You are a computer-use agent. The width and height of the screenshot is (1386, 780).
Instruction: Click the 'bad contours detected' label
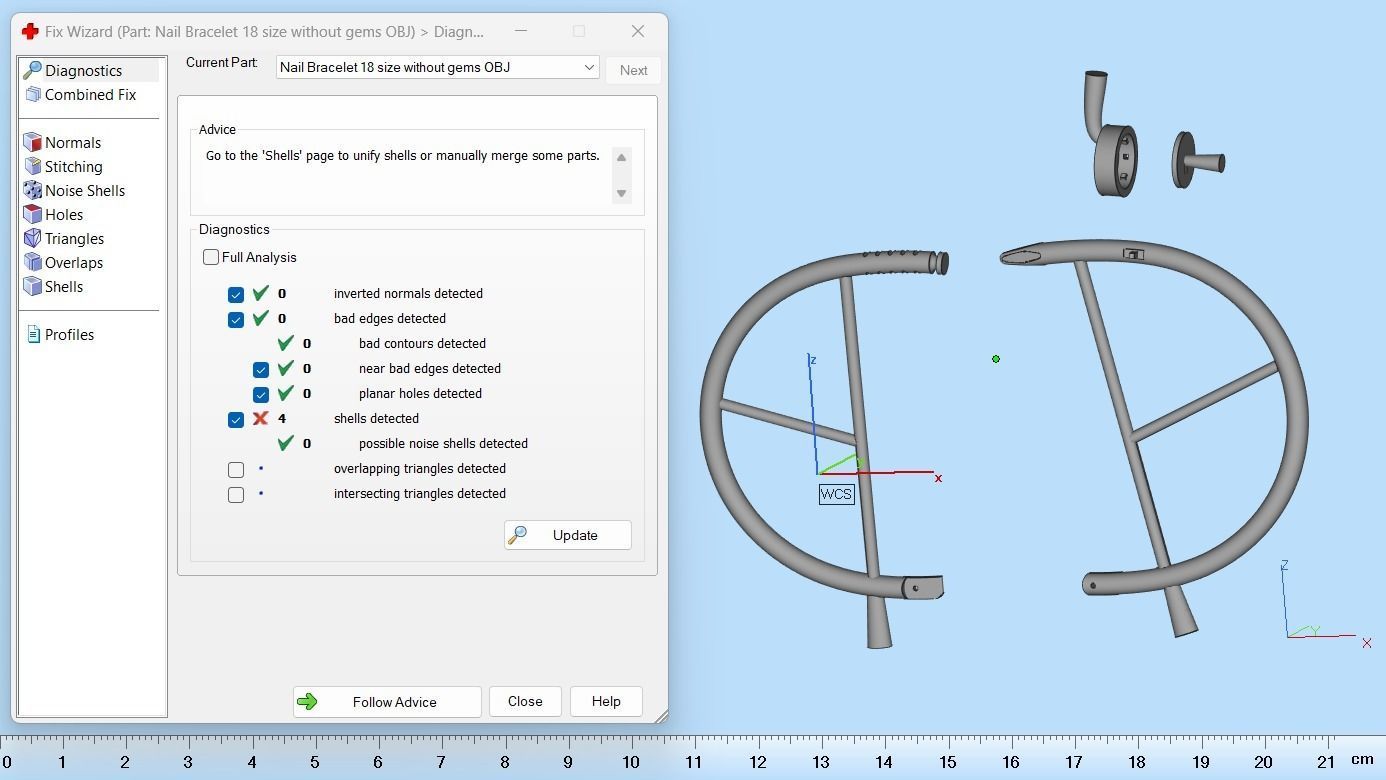coord(422,344)
